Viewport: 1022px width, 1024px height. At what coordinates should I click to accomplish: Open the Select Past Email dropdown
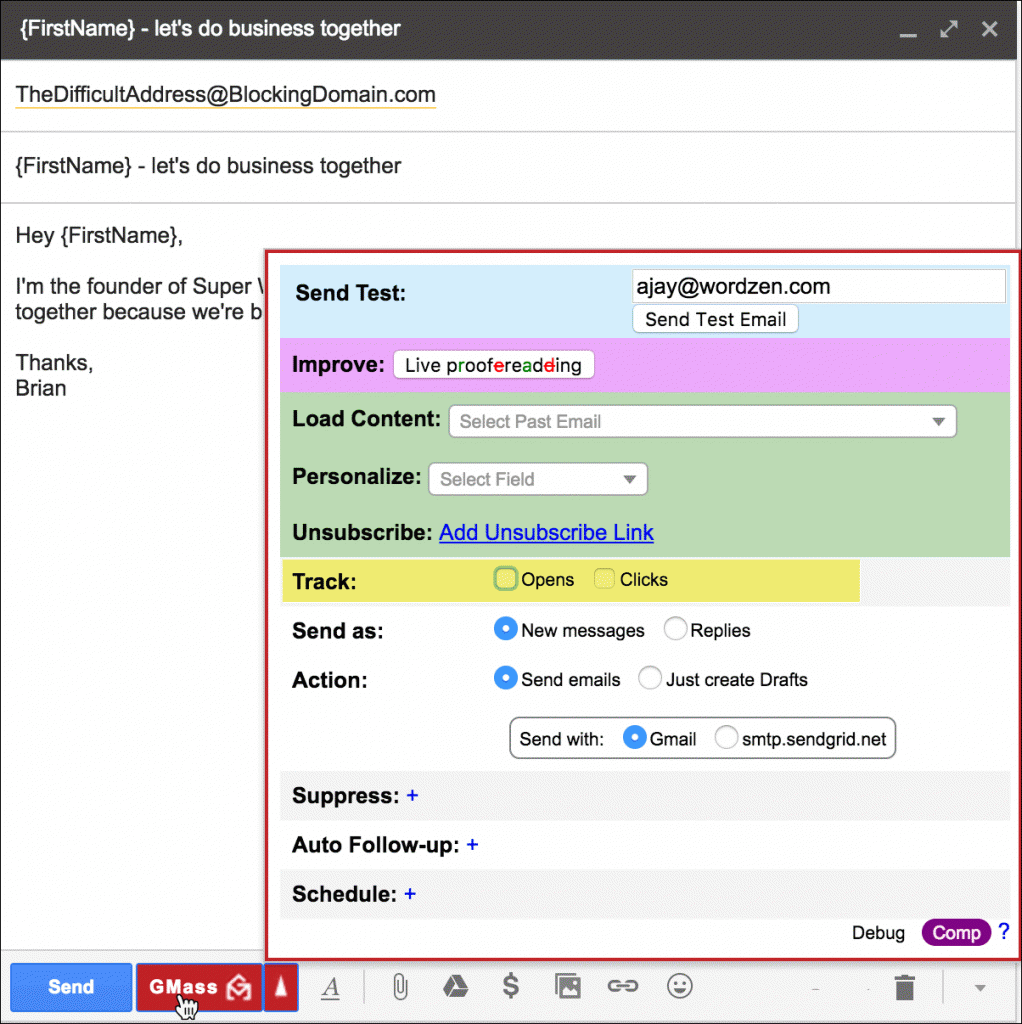coord(702,421)
